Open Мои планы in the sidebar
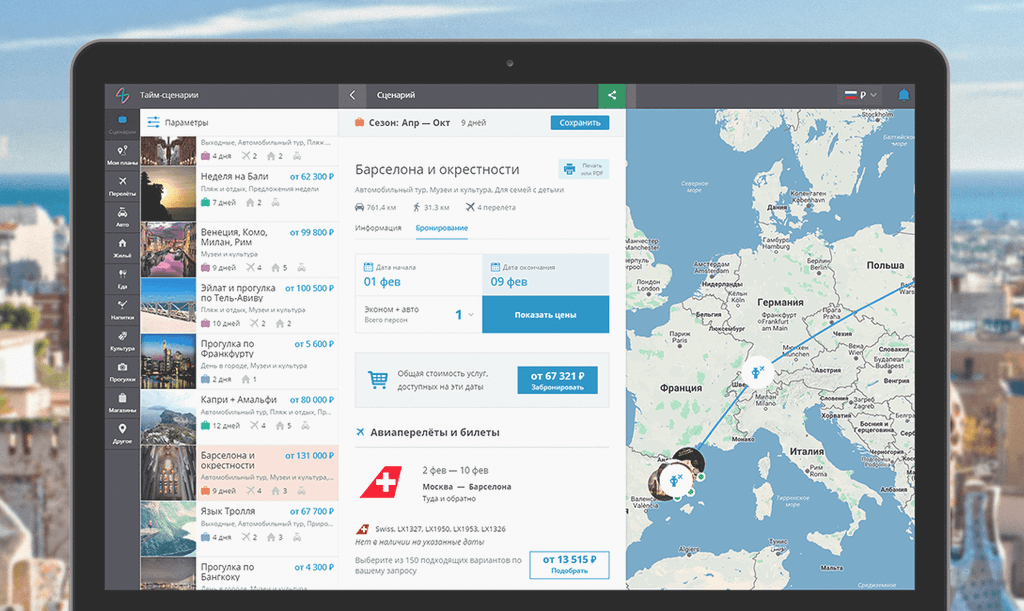 click(122, 155)
